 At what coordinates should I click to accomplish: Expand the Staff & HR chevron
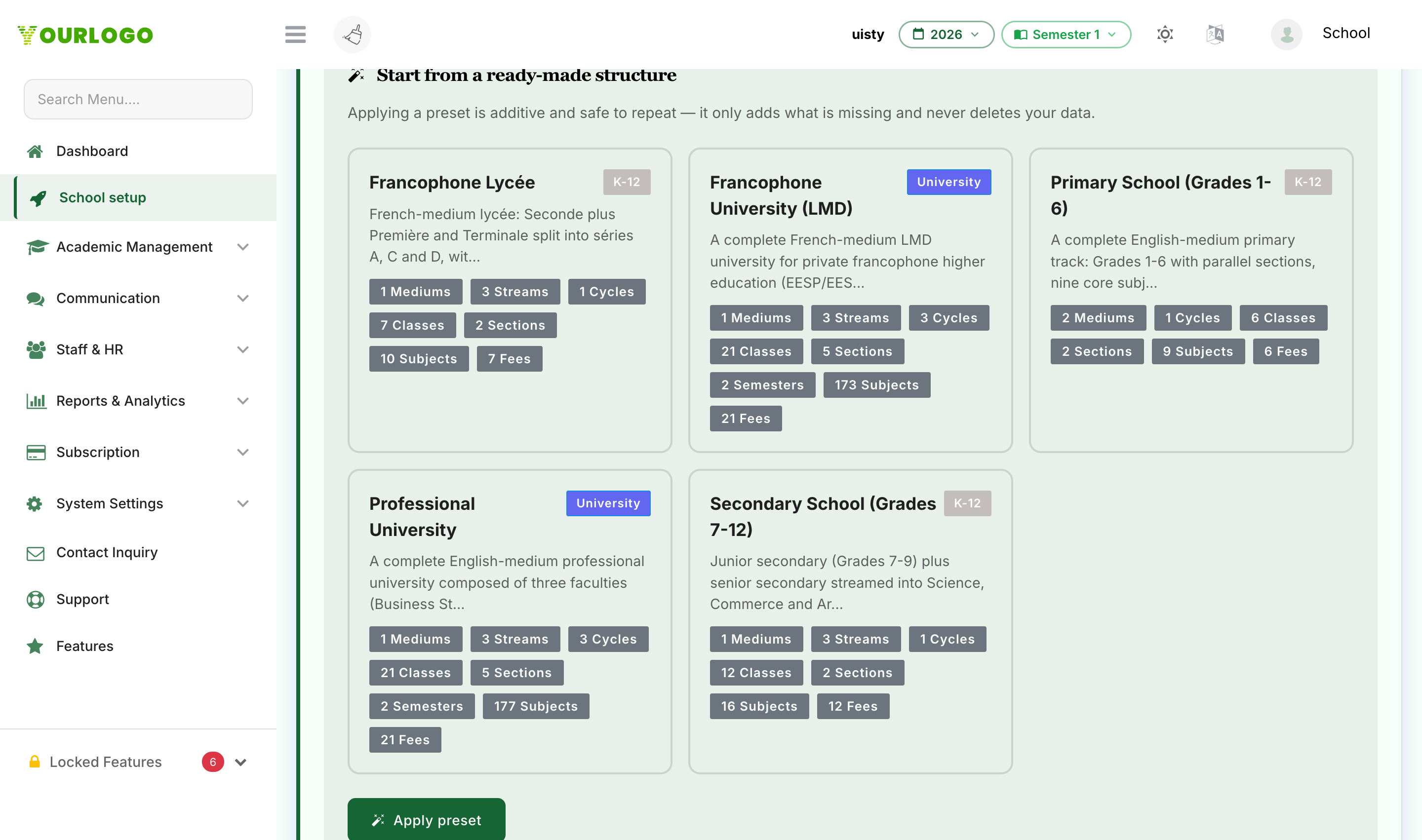point(243,349)
